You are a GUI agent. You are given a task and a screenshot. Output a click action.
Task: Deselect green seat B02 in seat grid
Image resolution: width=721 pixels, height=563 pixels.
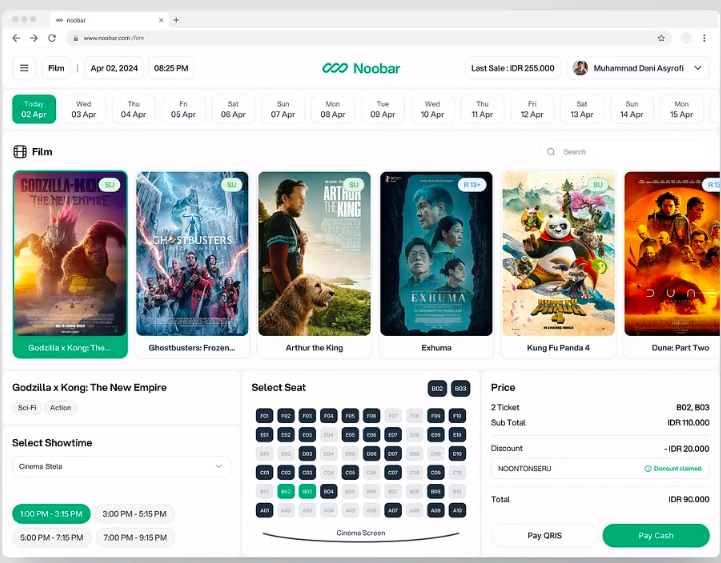[286, 491]
